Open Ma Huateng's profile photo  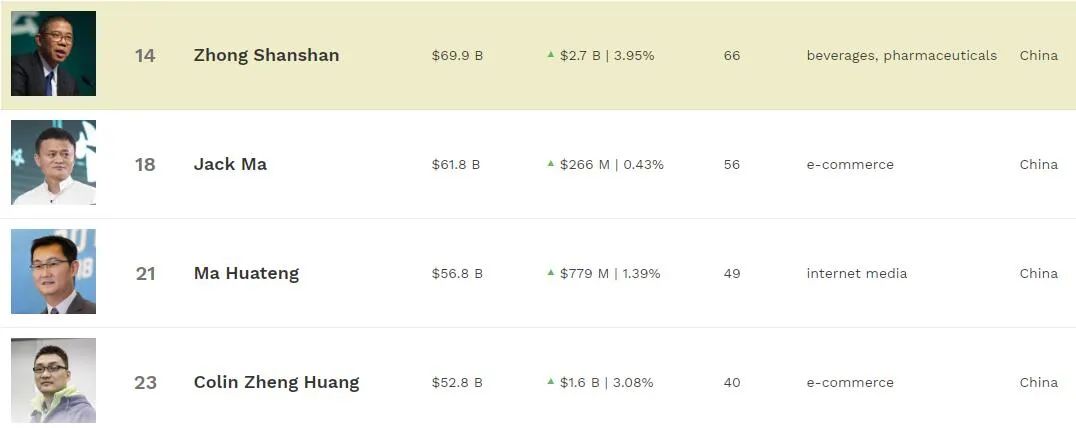[x=54, y=272]
